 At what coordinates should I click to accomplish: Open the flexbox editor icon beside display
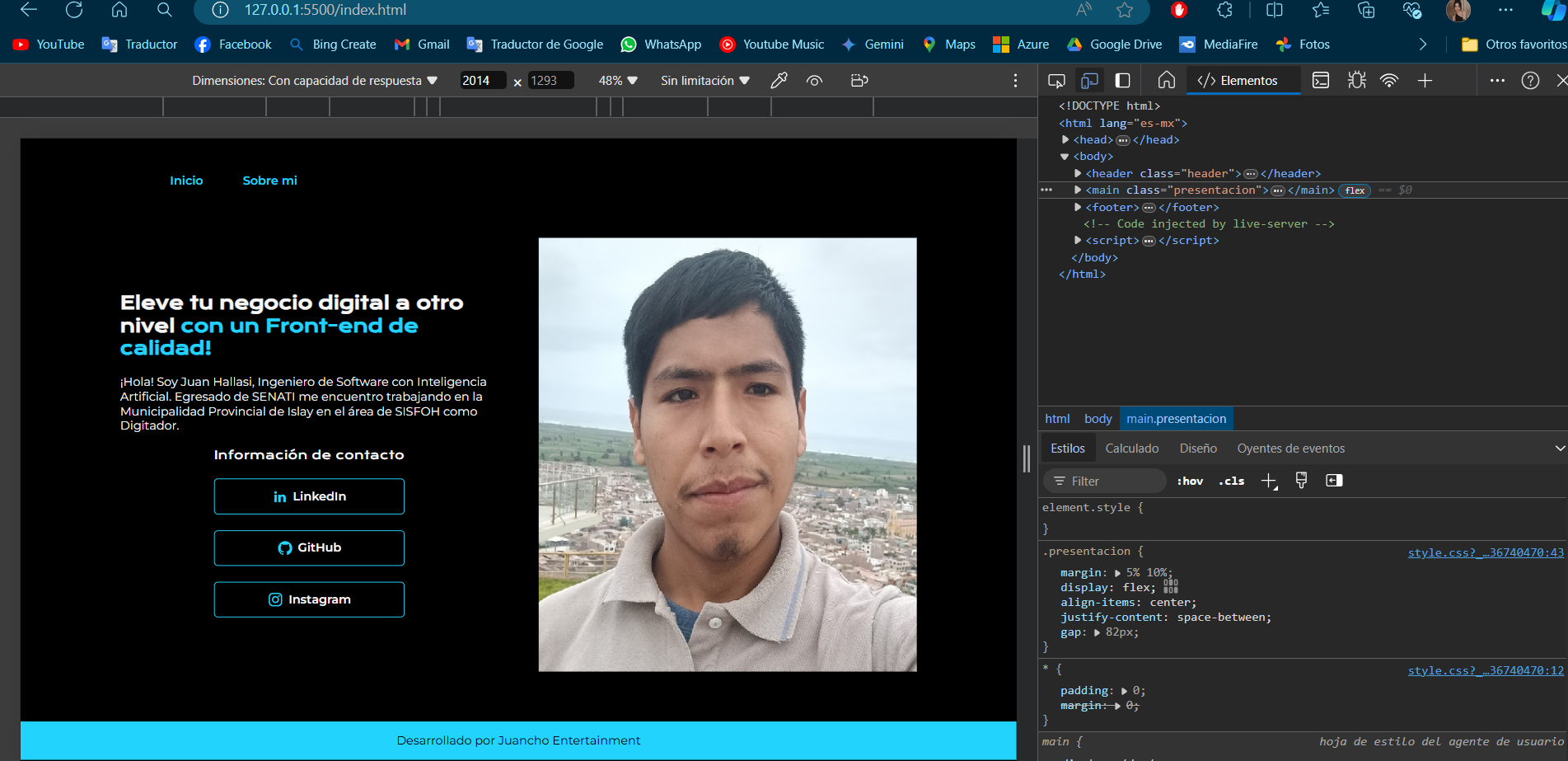1171,586
